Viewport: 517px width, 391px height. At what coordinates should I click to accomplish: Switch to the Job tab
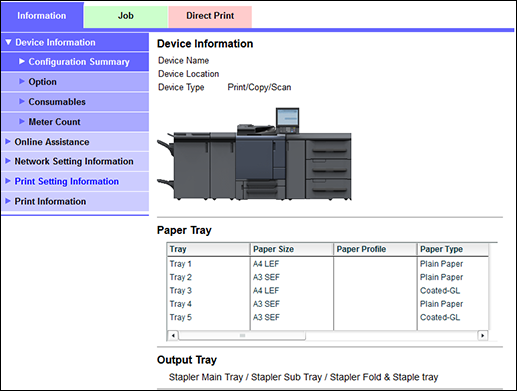pos(126,17)
